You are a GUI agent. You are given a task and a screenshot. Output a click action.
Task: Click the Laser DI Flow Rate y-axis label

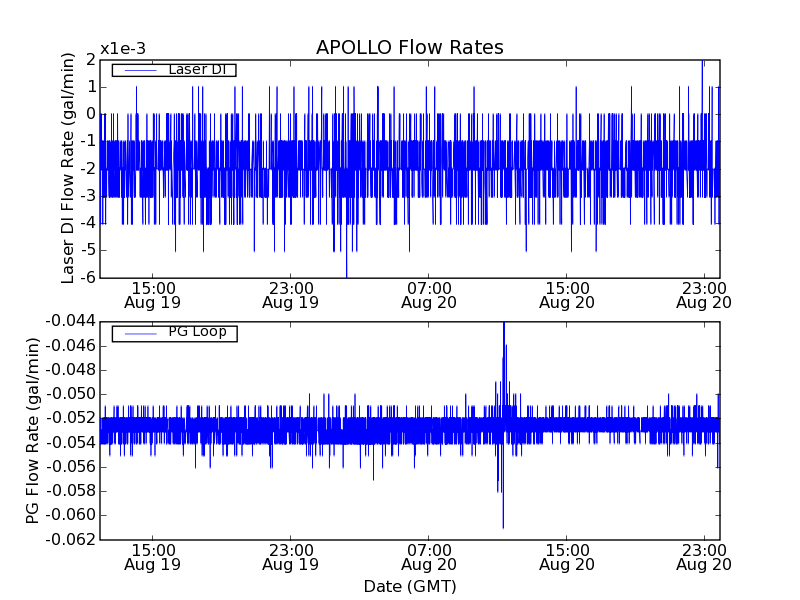click(69, 168)
